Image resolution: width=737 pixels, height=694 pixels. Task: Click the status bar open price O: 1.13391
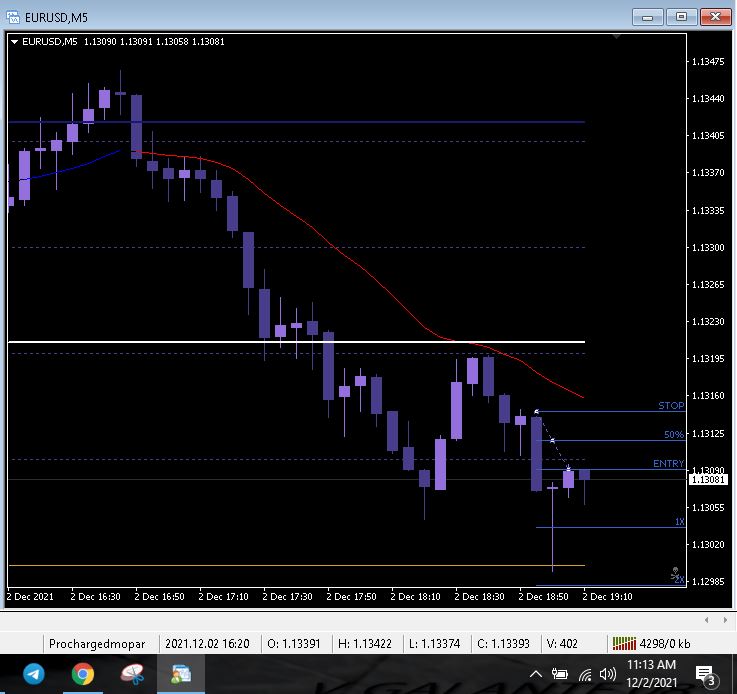(294, 644)
